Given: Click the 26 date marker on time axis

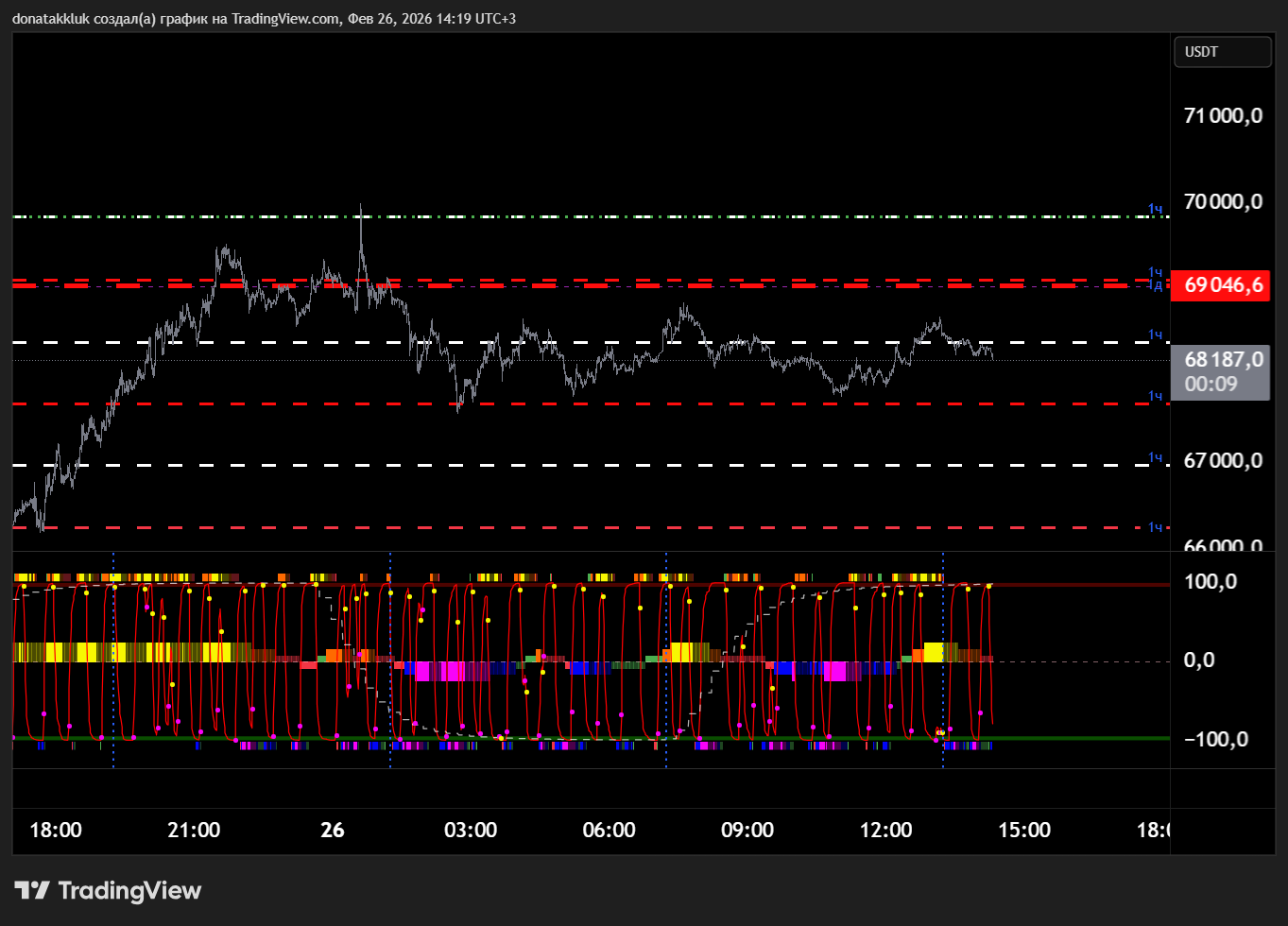Looking at the screenshot, I should 333,830.
